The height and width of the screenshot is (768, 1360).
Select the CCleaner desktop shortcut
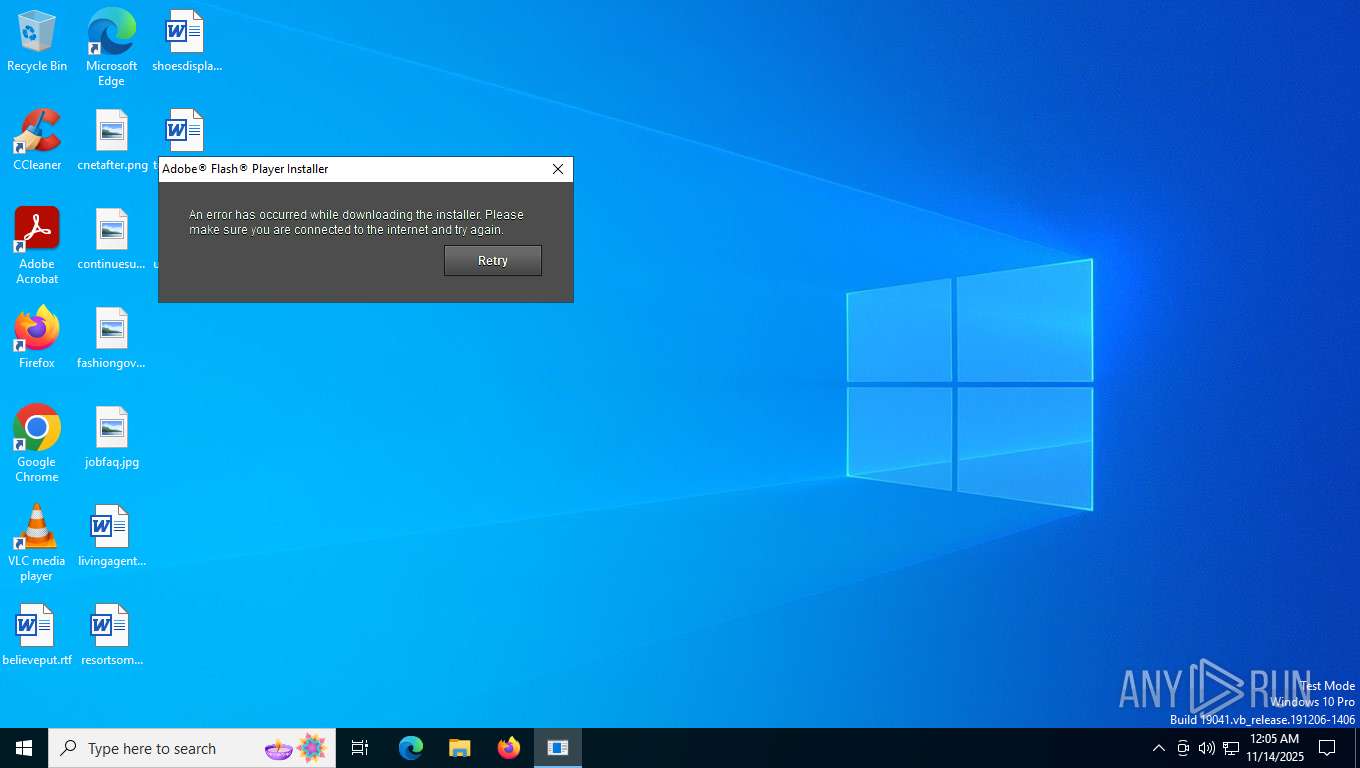(x=37, y=140)
